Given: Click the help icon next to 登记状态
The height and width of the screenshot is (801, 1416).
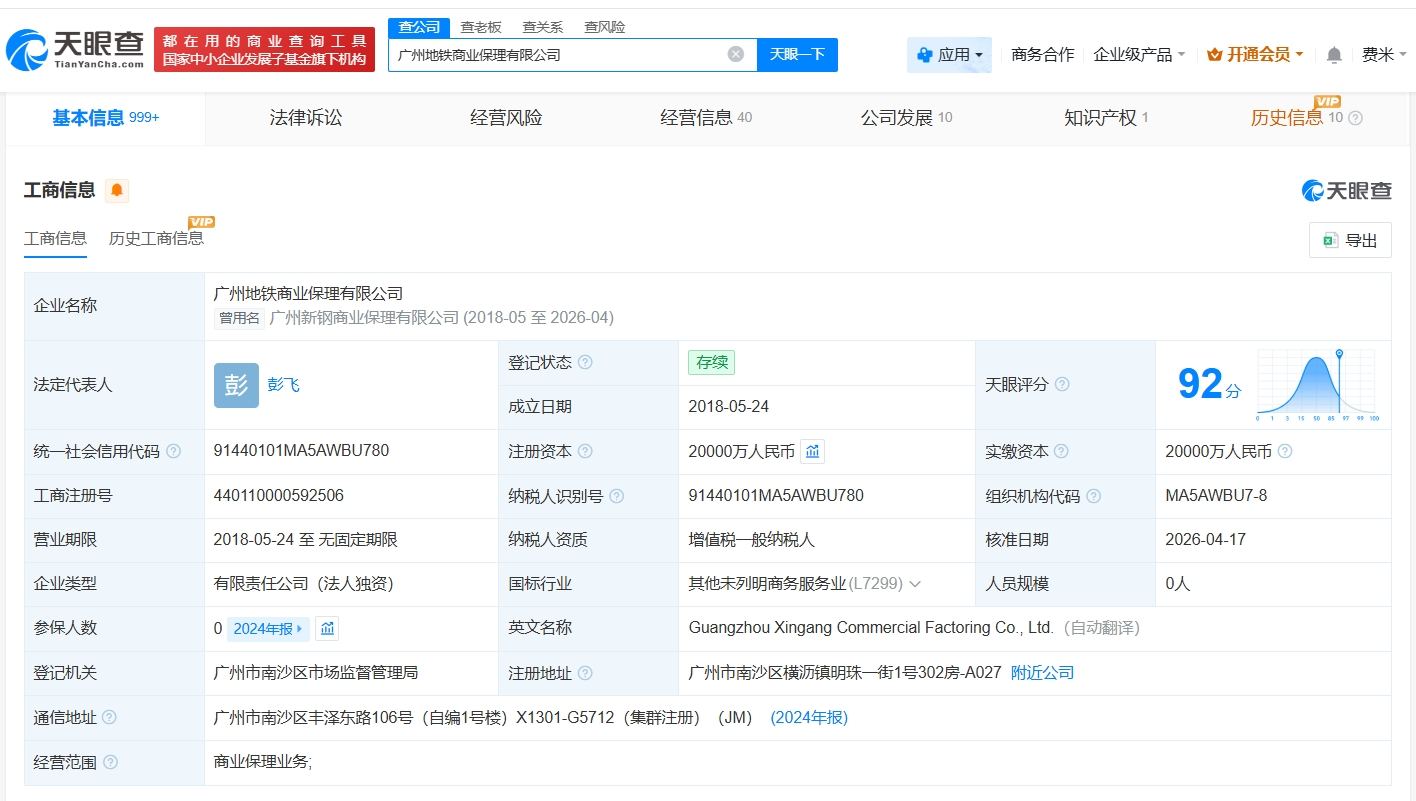Looking at the screenshot, I should (x=585, y=363).
